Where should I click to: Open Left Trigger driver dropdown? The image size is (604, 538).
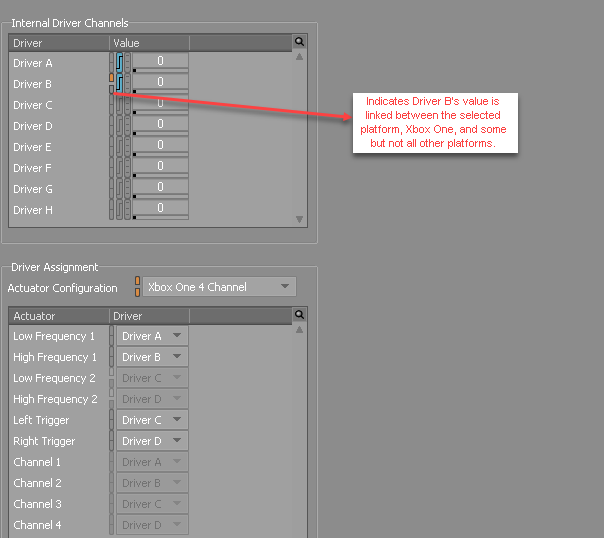pyautogui.click(x=152, y=420)
